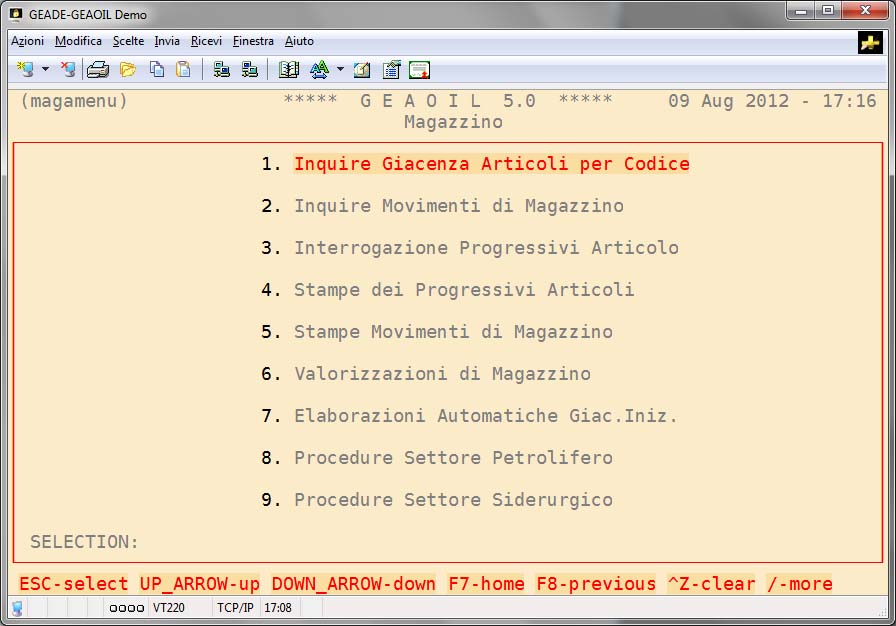
Task: Click the paste clipboard icon
Action: (x=183, y=69)
